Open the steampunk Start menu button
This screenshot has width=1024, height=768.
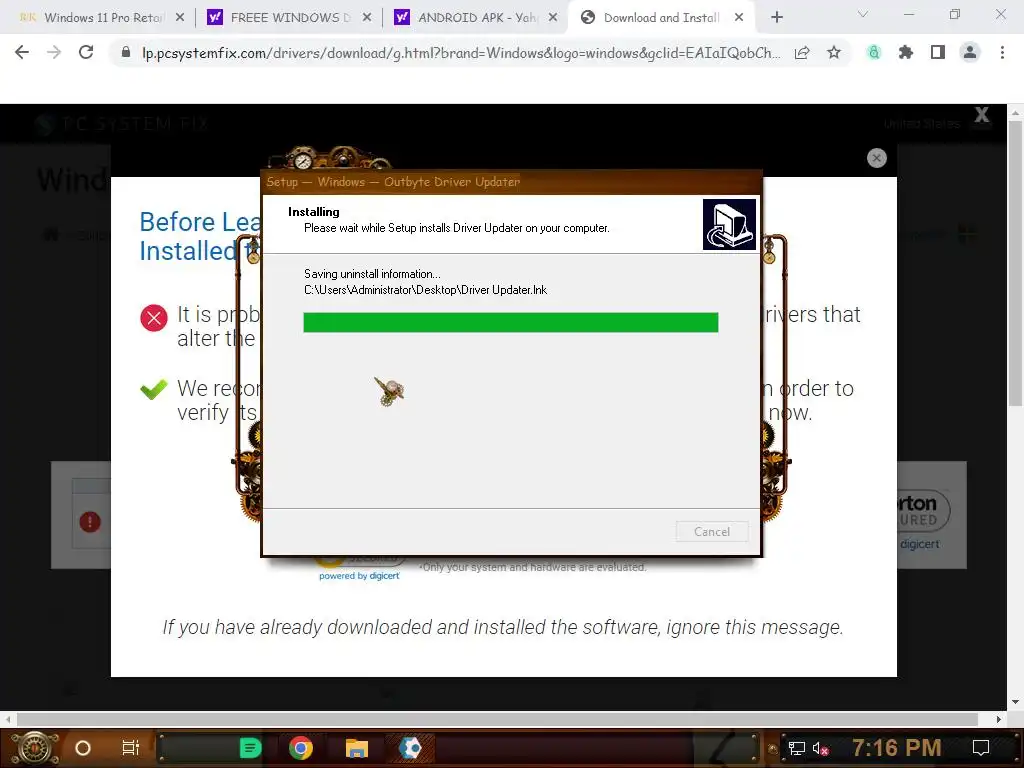(35, 748)
